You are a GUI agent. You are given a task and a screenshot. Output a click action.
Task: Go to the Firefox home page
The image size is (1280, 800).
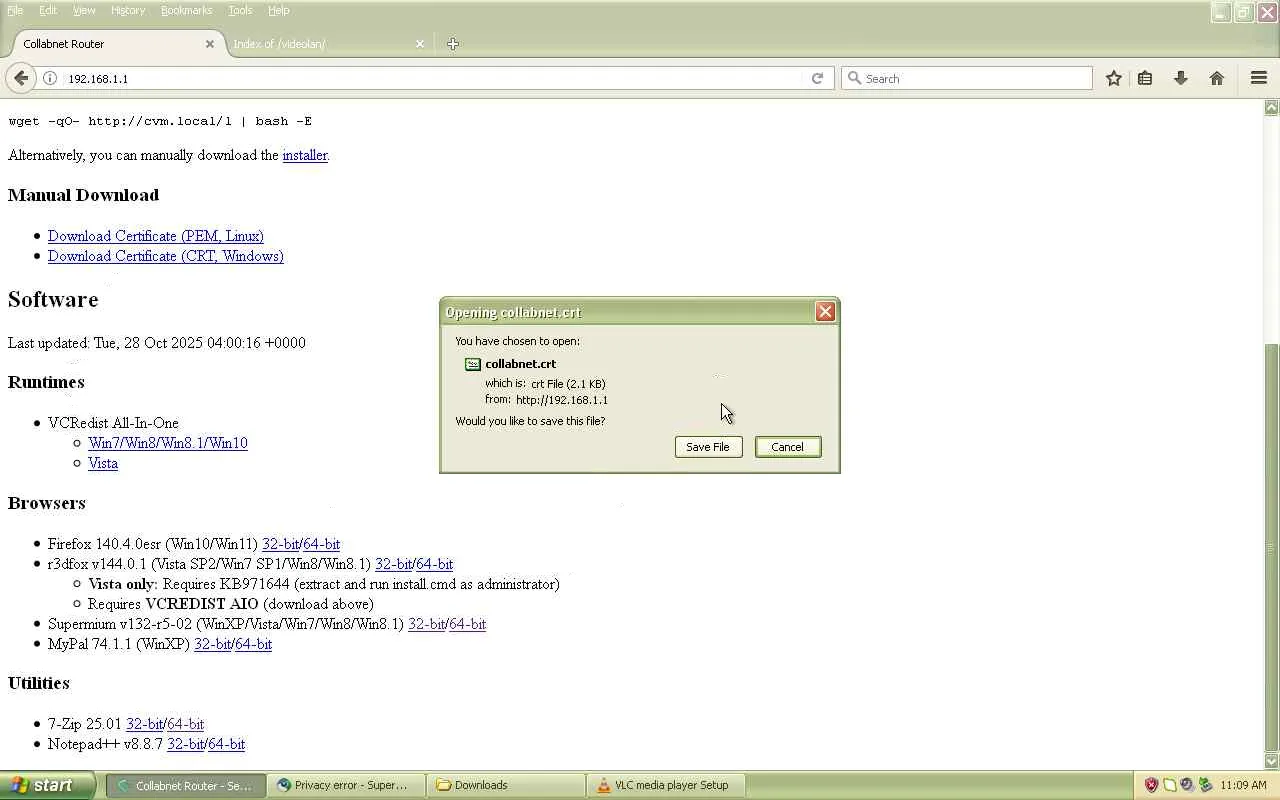pyautogui.click(x=1217, y=78)
